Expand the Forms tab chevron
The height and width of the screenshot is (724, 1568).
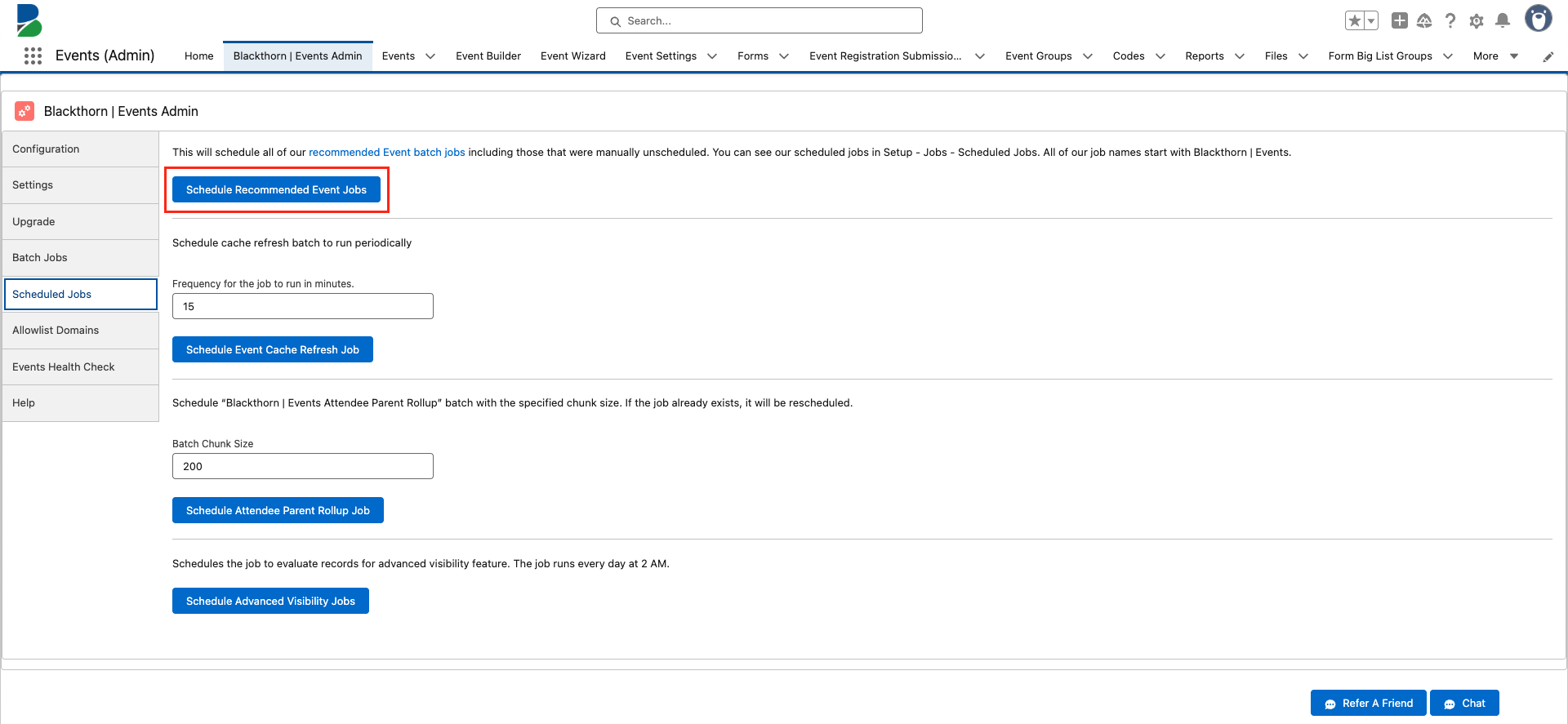click(784, 56)
